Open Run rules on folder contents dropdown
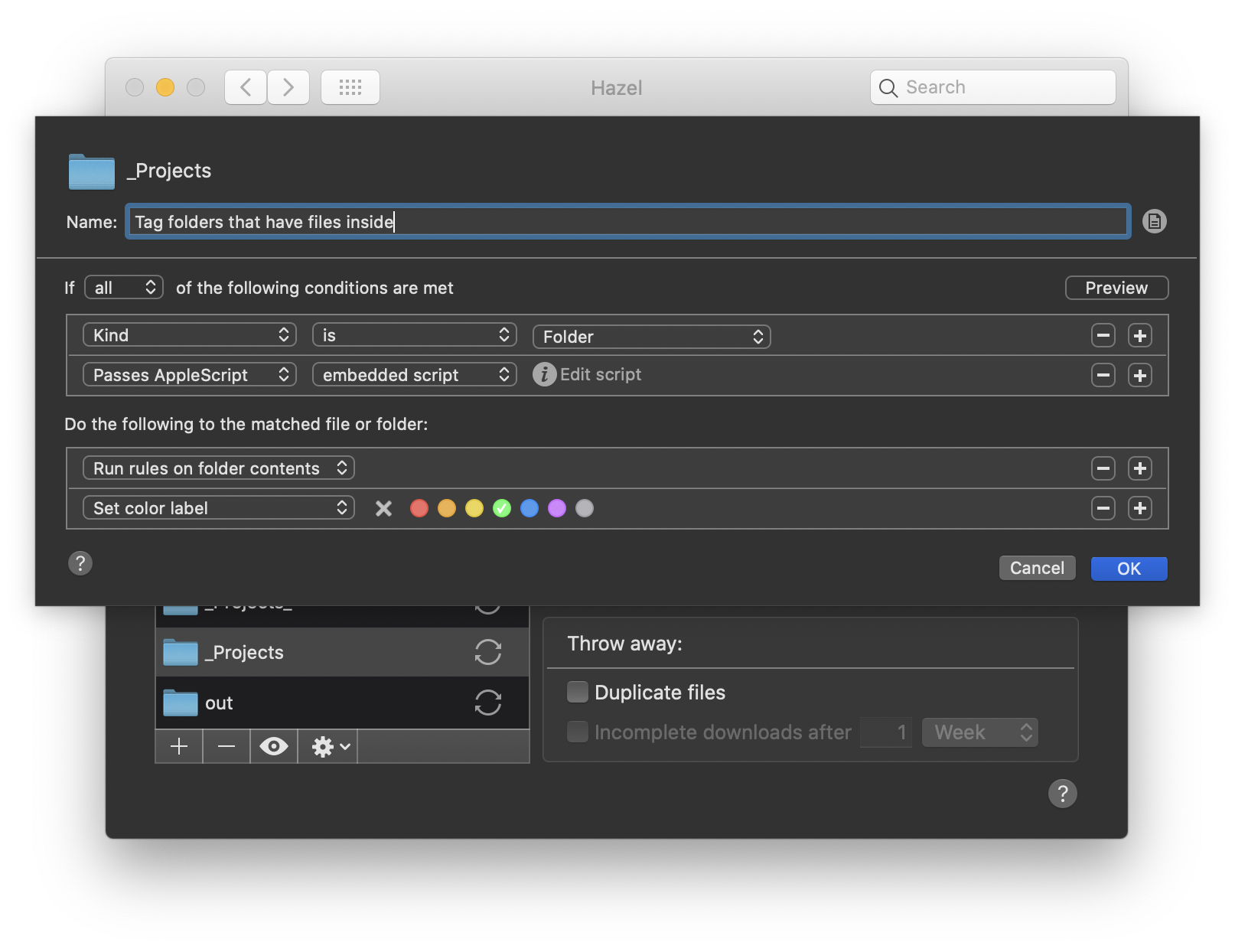Viewport: 1235px width, 952px height. point(219,468)
